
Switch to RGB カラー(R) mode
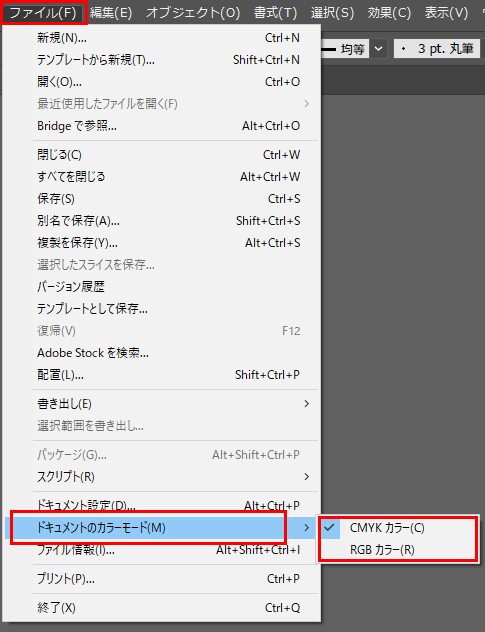click(398, 550)
